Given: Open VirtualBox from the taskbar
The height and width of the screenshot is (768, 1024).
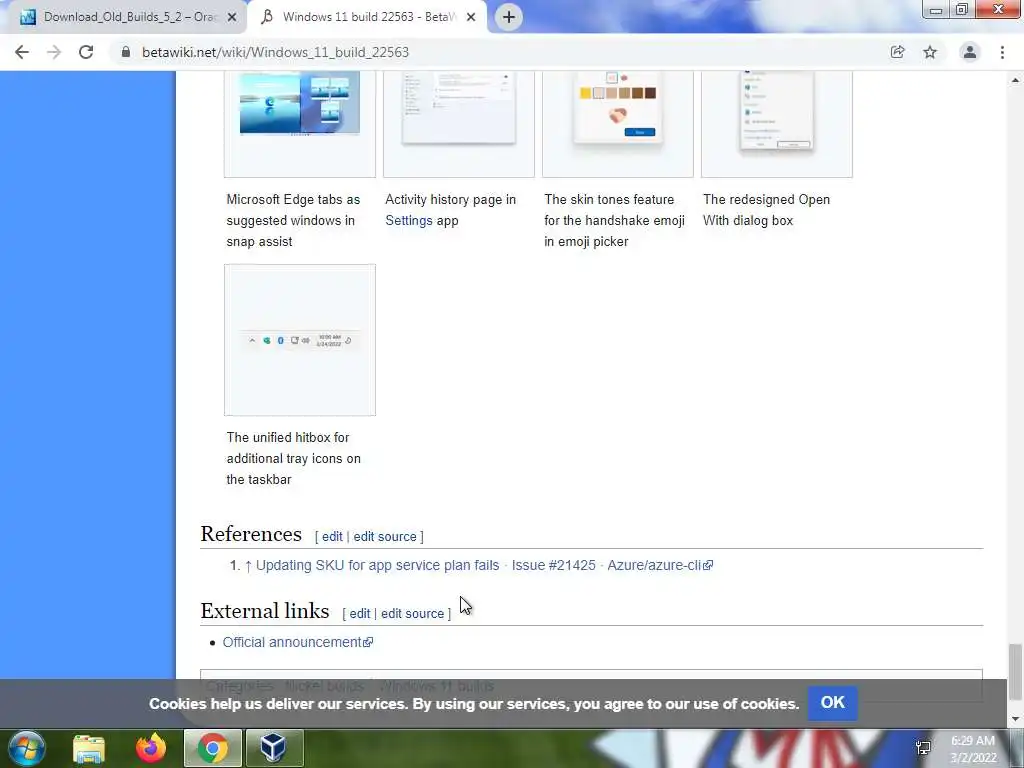Looking at the screenshot, I should pyautogui.click(x=274, y=748).
